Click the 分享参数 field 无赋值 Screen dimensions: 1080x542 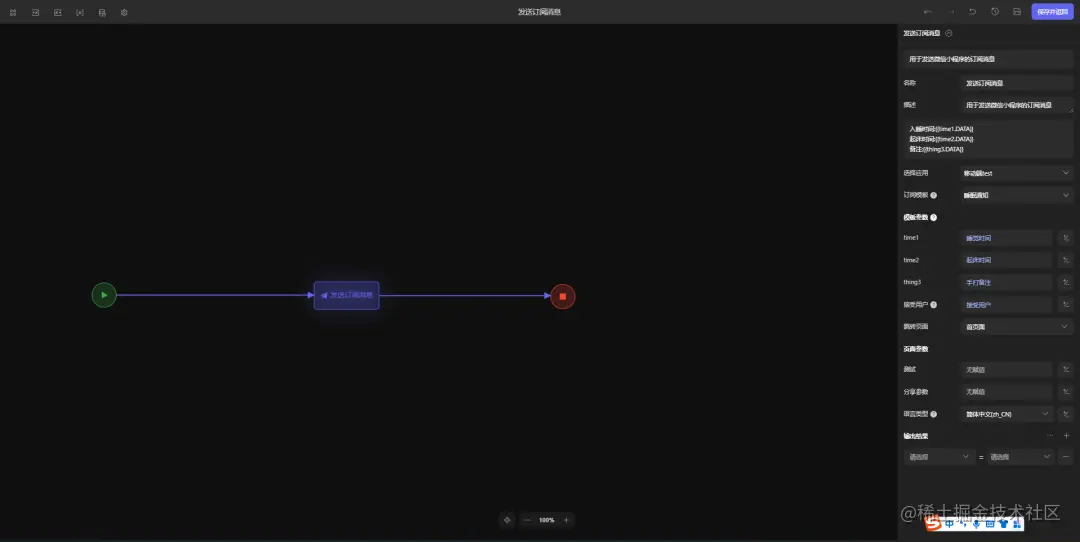(x=1006, y=392)
